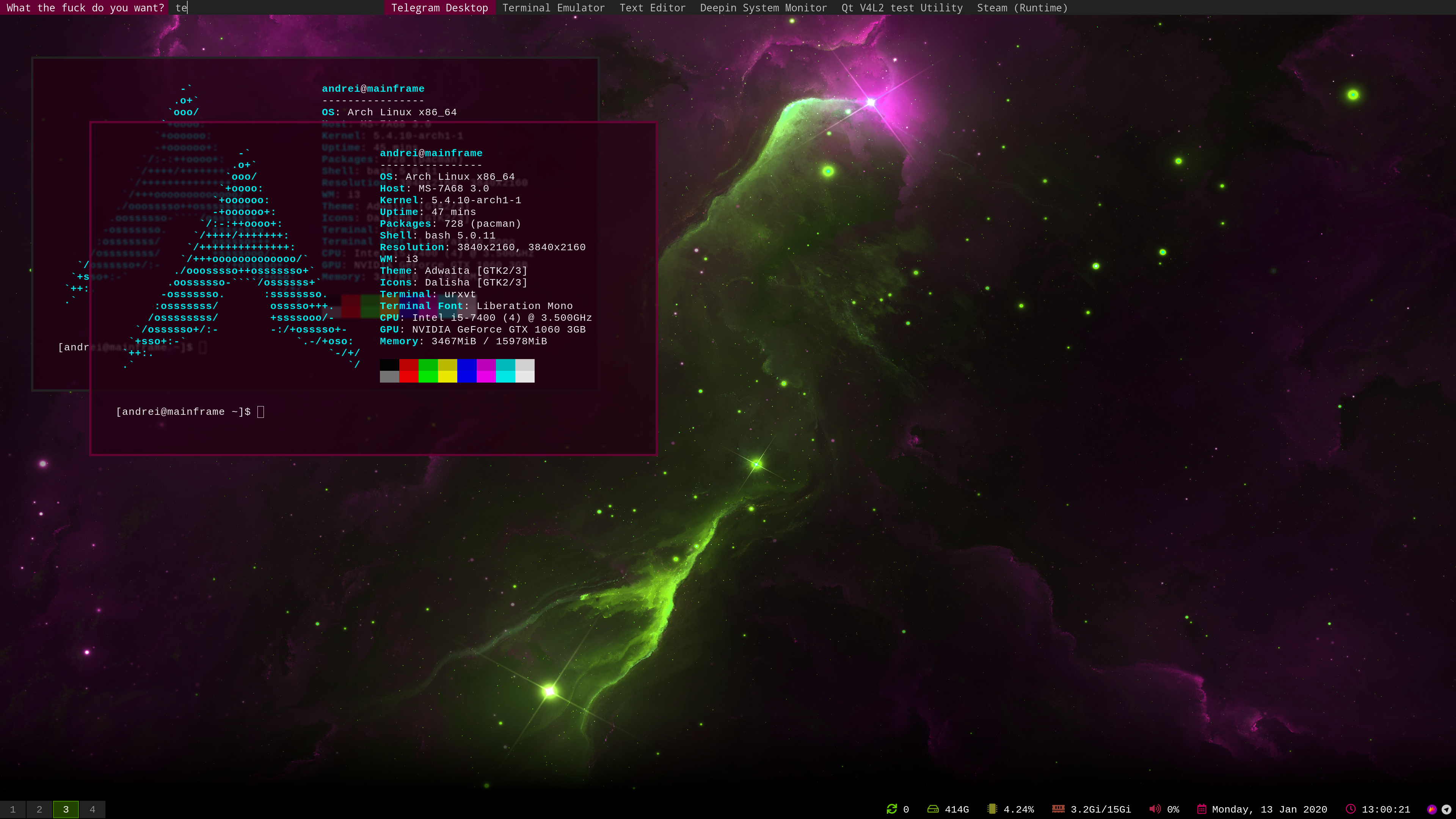Viewport: 1456px width, 819px height.
Task: Click the volume speaker icon in the status bar
Action: pyautogui.click(x=1155, y=809)
